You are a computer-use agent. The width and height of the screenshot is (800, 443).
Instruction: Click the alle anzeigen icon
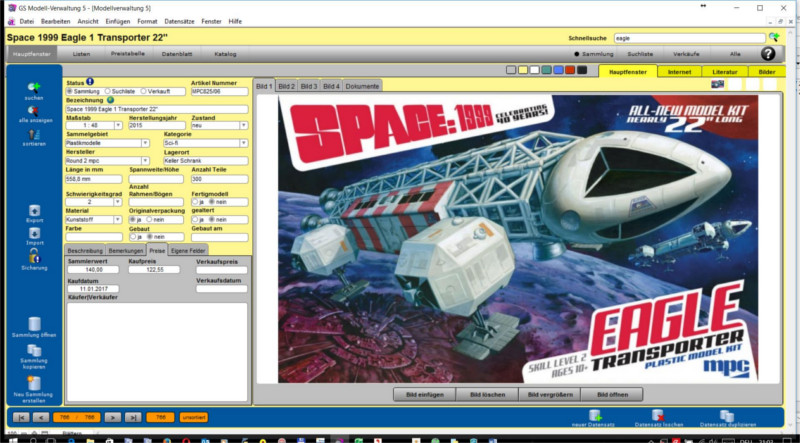[34, 111]
